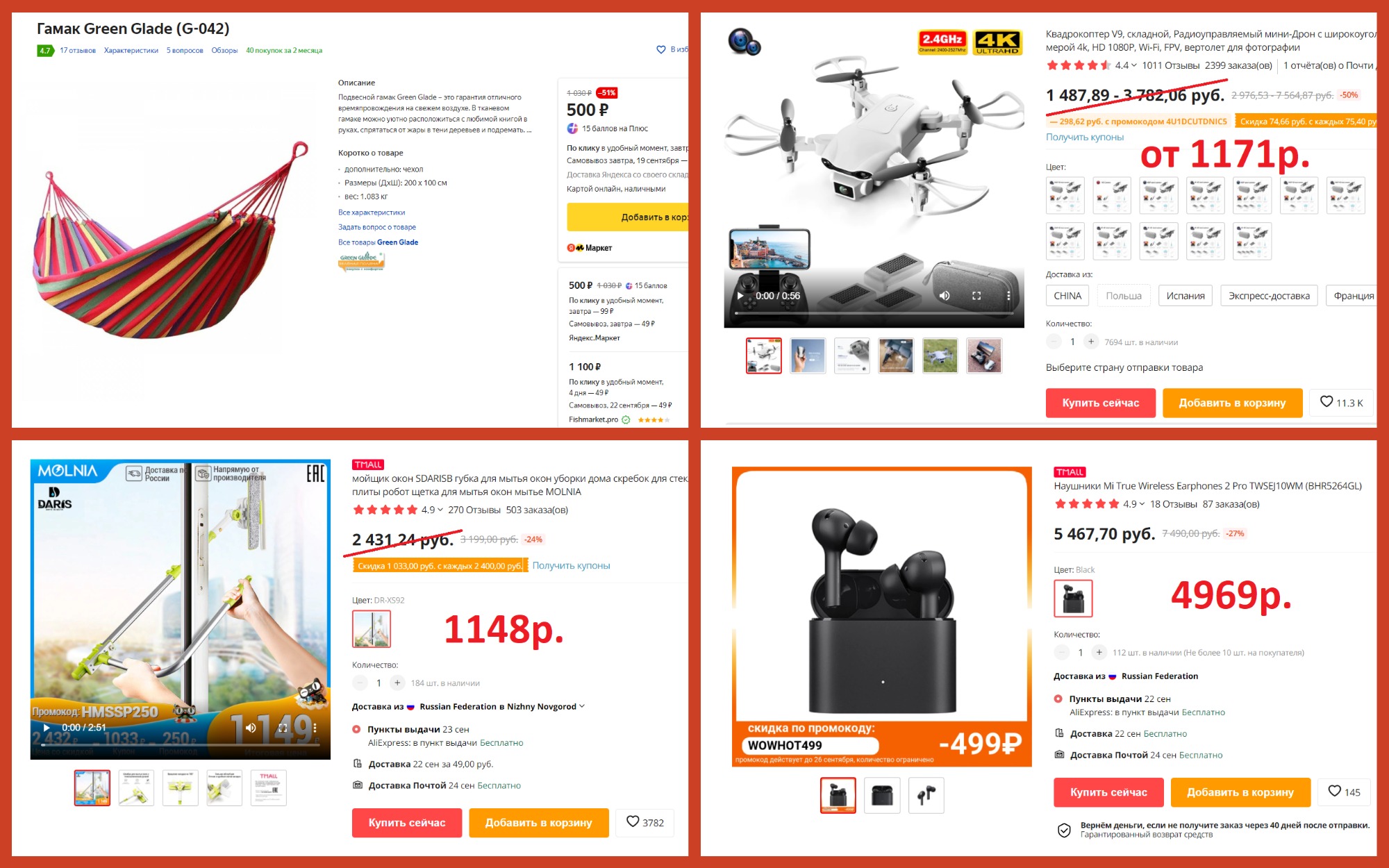This screenshot has width=1389, height=868.
Task: Mute the window cleaner video
Action: coord(251,728)
